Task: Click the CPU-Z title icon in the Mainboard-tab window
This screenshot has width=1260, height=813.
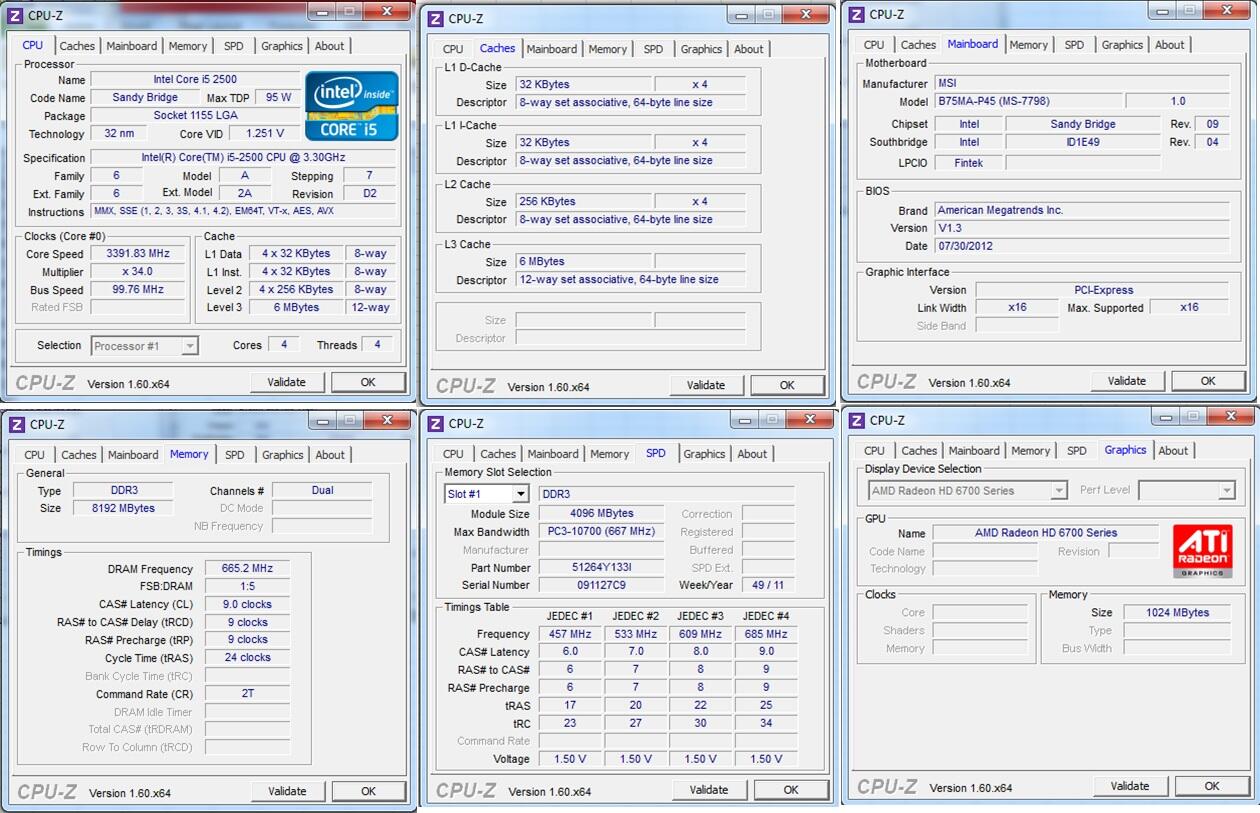Action: pos(858,14)
